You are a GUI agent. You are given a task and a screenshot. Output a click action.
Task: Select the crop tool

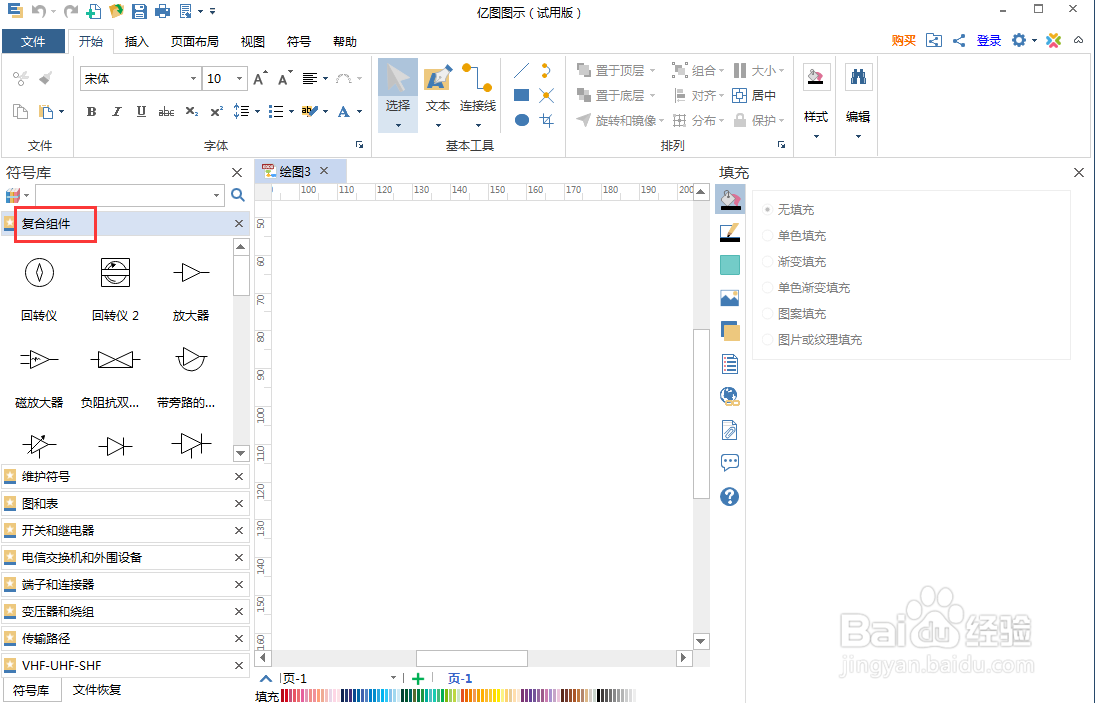click(547, 120)
